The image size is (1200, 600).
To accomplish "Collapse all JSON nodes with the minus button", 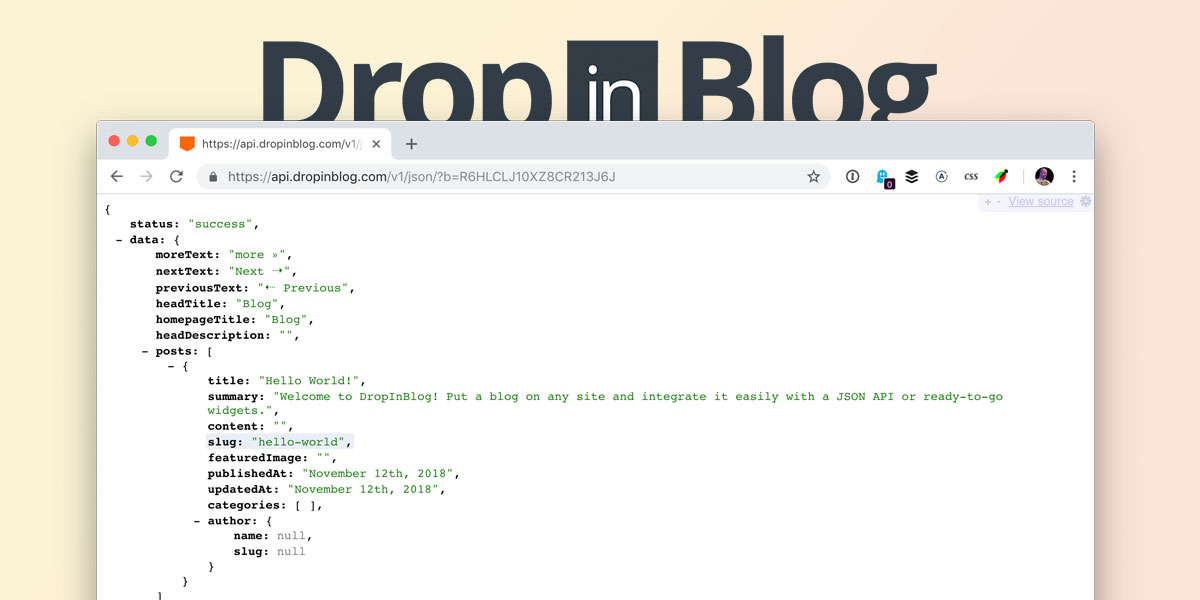I will [999, 202].
